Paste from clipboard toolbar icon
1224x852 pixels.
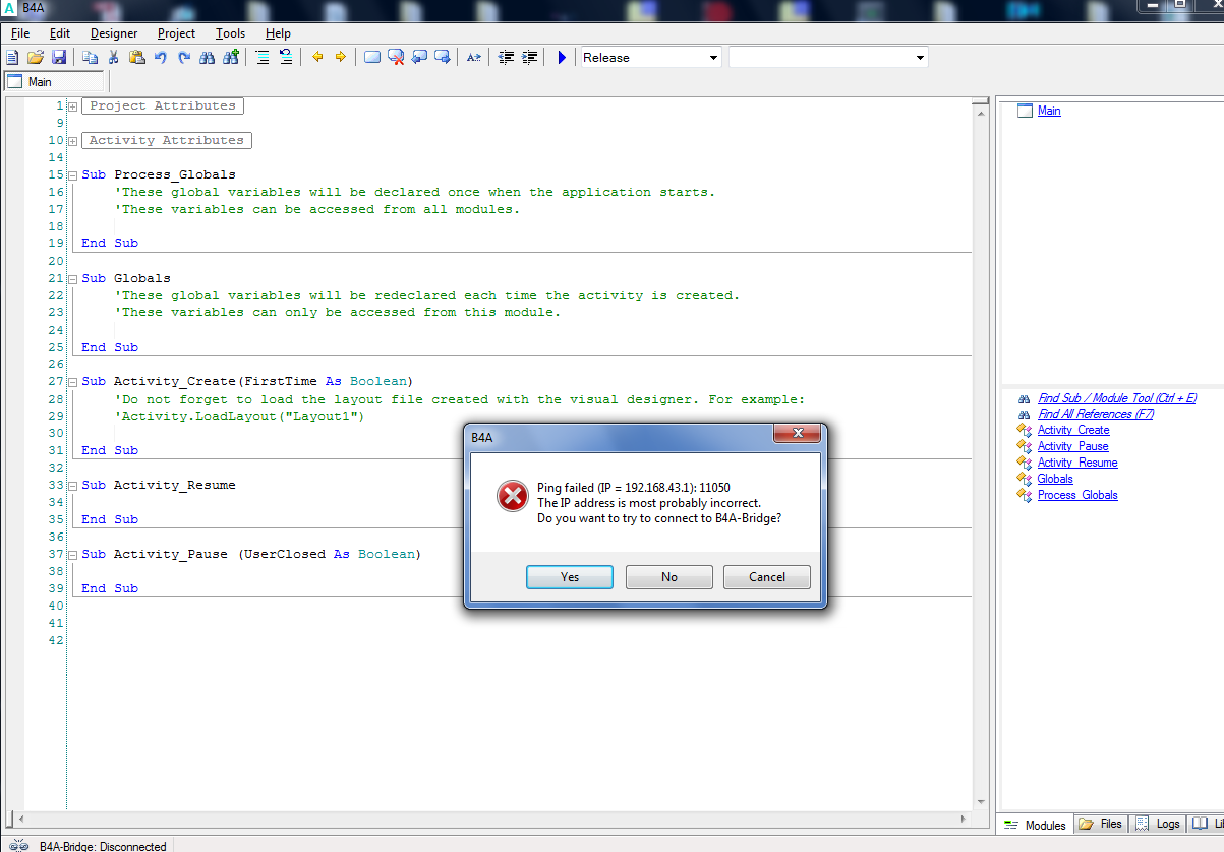click(x=137, y=58)
